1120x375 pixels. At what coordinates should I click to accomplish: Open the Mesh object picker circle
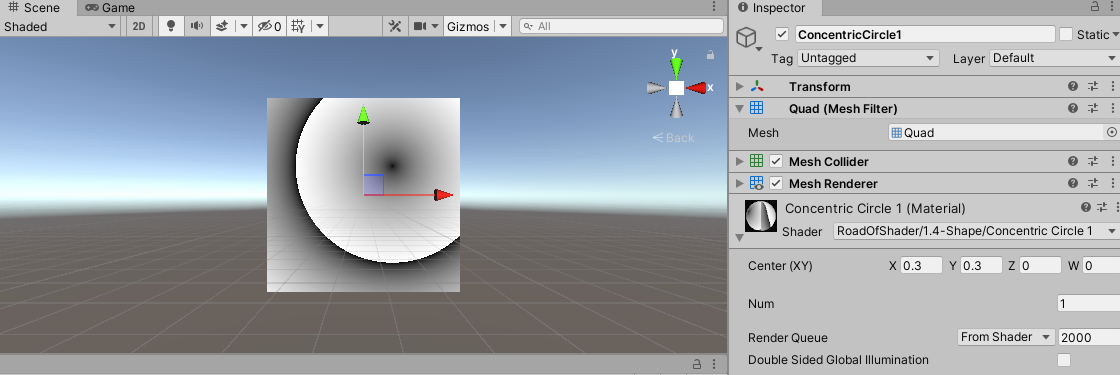coord(1111,132)
